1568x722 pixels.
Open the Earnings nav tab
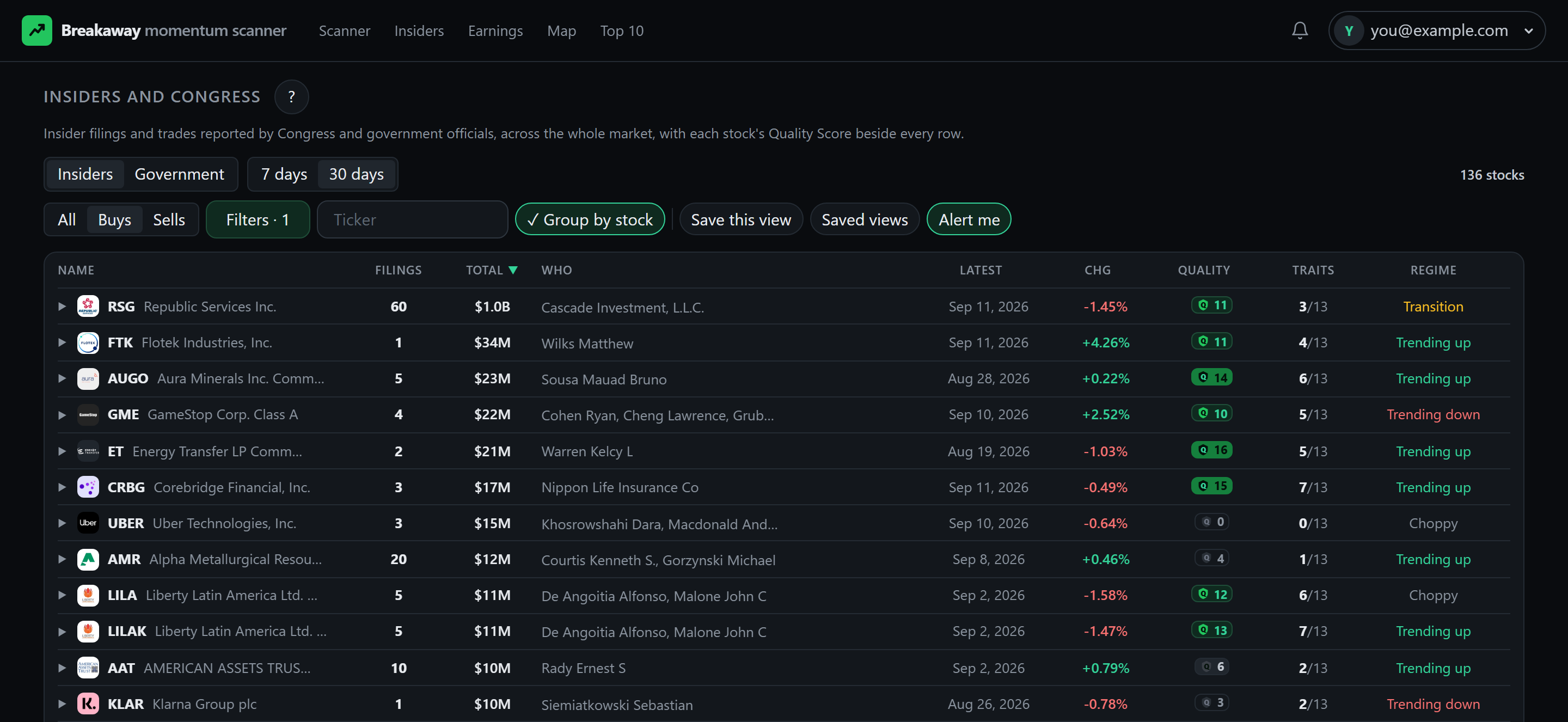(495, 30)
